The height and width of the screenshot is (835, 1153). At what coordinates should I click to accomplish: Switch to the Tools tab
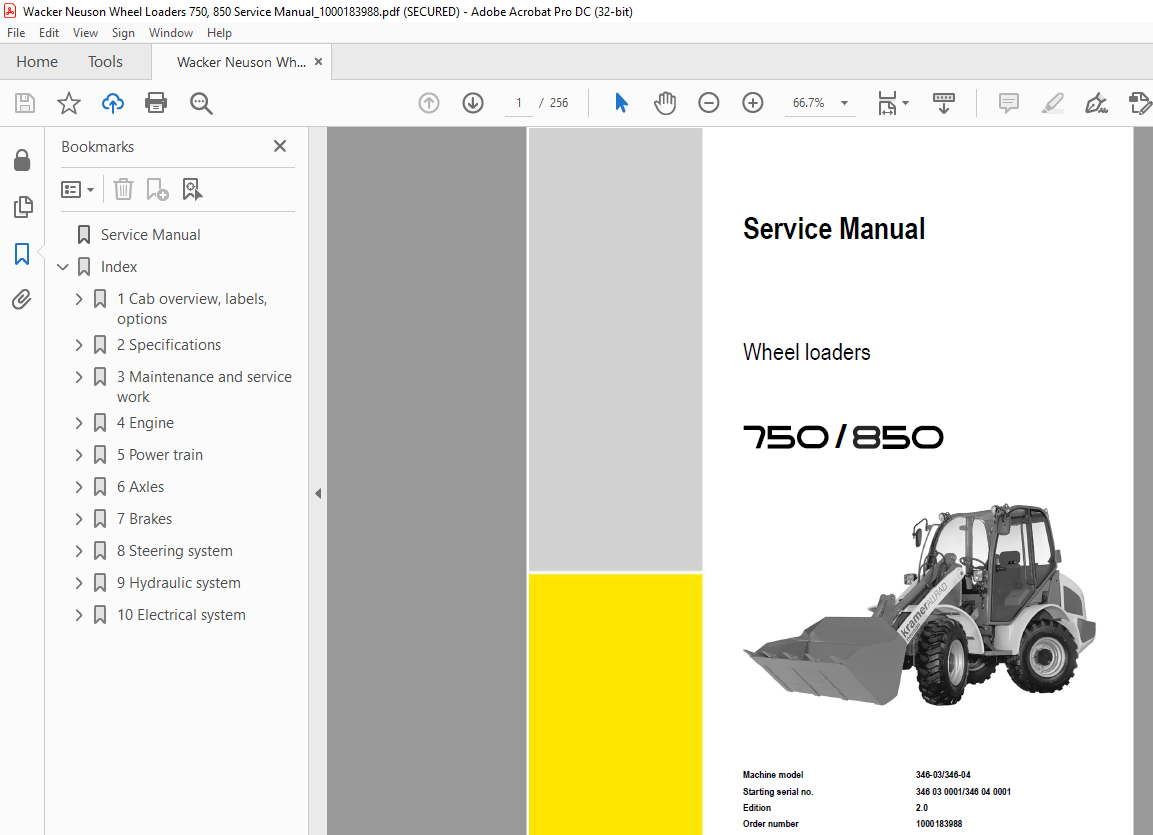click(105, 62)
